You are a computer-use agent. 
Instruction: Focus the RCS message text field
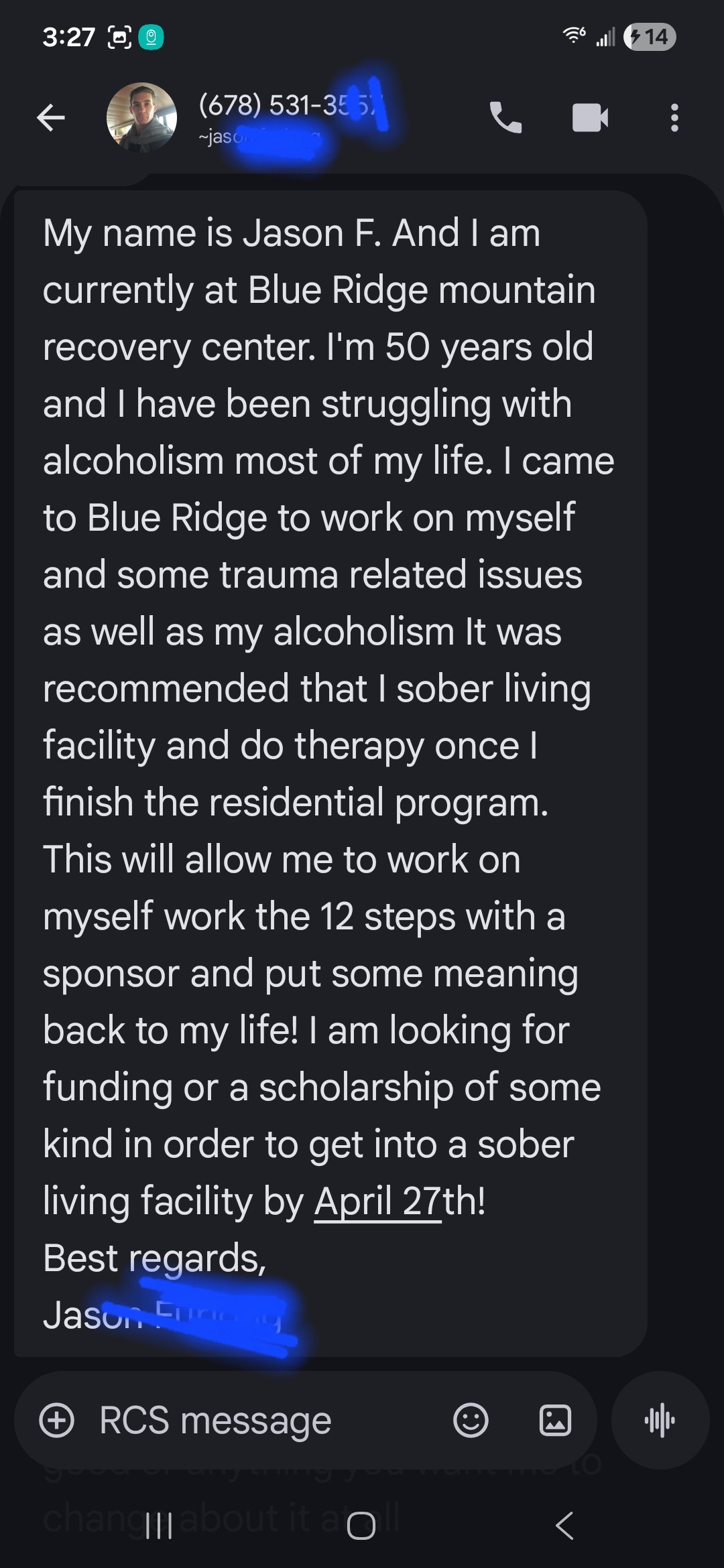255,1420
